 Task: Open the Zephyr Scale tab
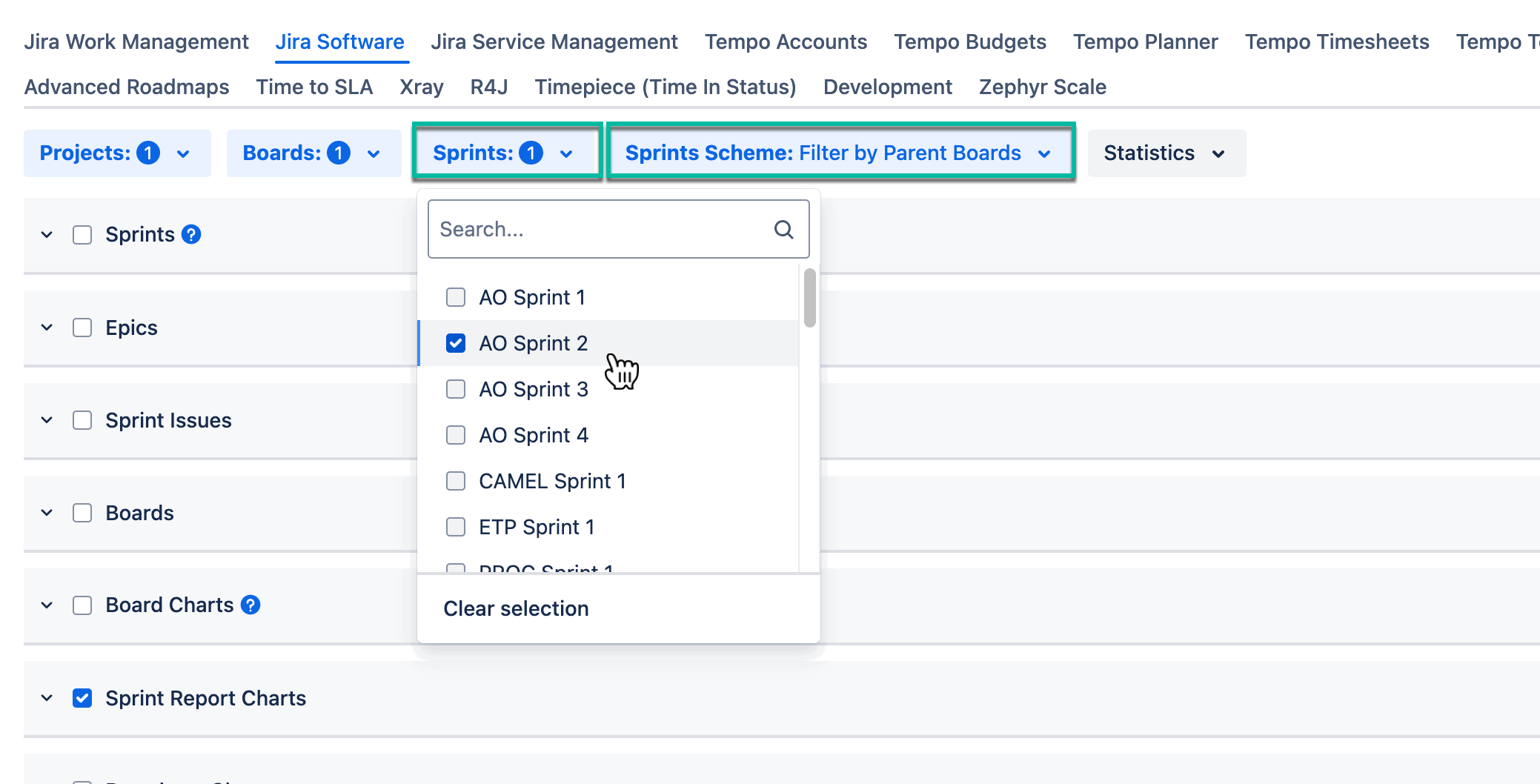coord(1042,87)
